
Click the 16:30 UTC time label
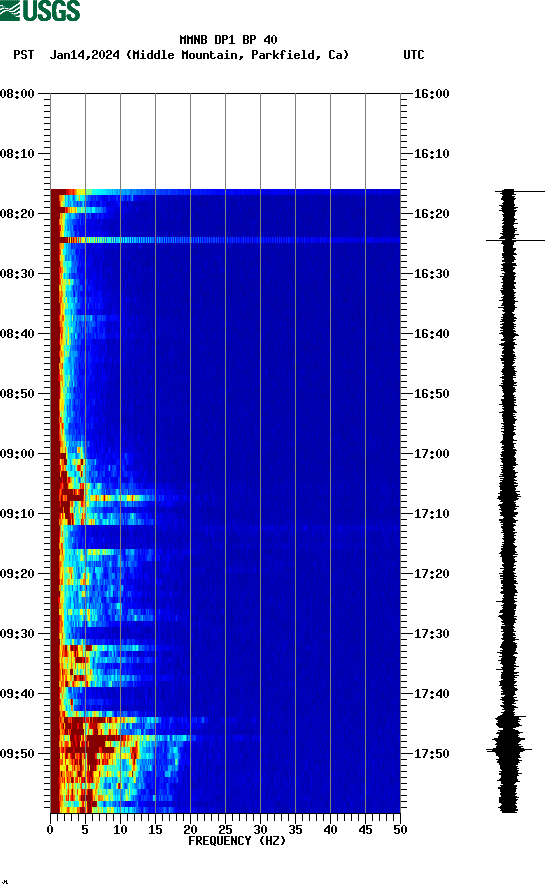point(431,273)
